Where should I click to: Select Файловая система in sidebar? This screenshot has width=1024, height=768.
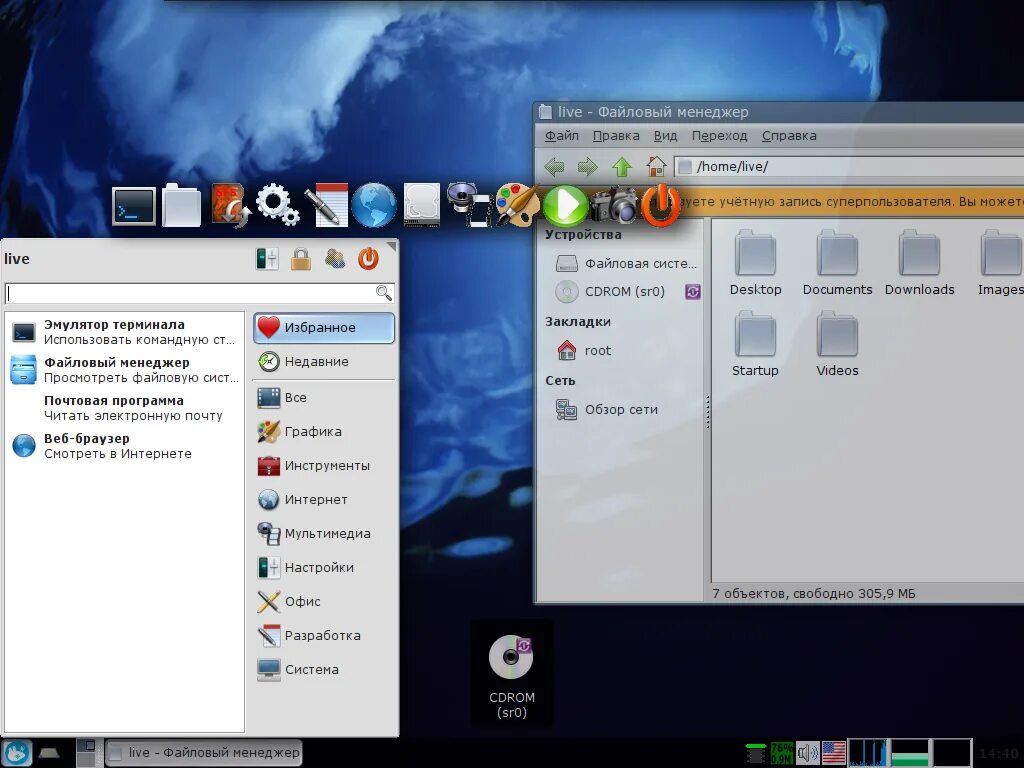point(627,264)
